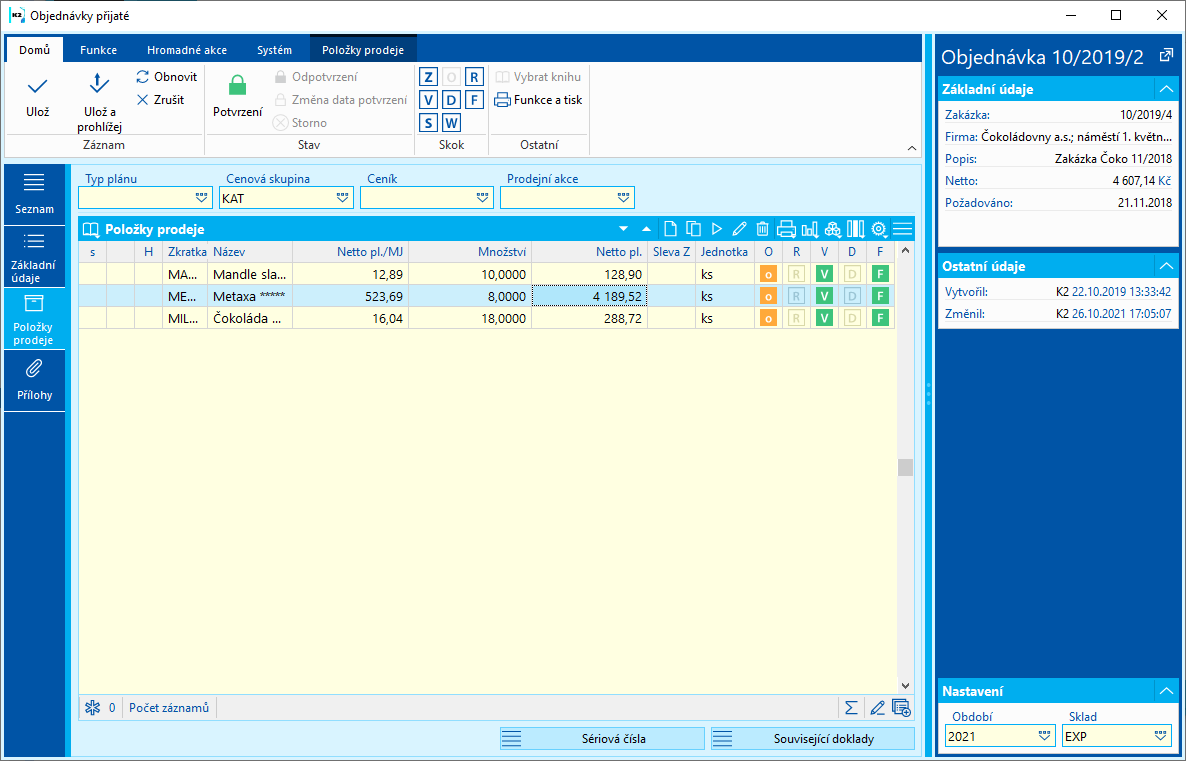1186x761 pixels.
Task: Click the pencil edit icon in Položky prodeje header
Action: pos(739,229)
